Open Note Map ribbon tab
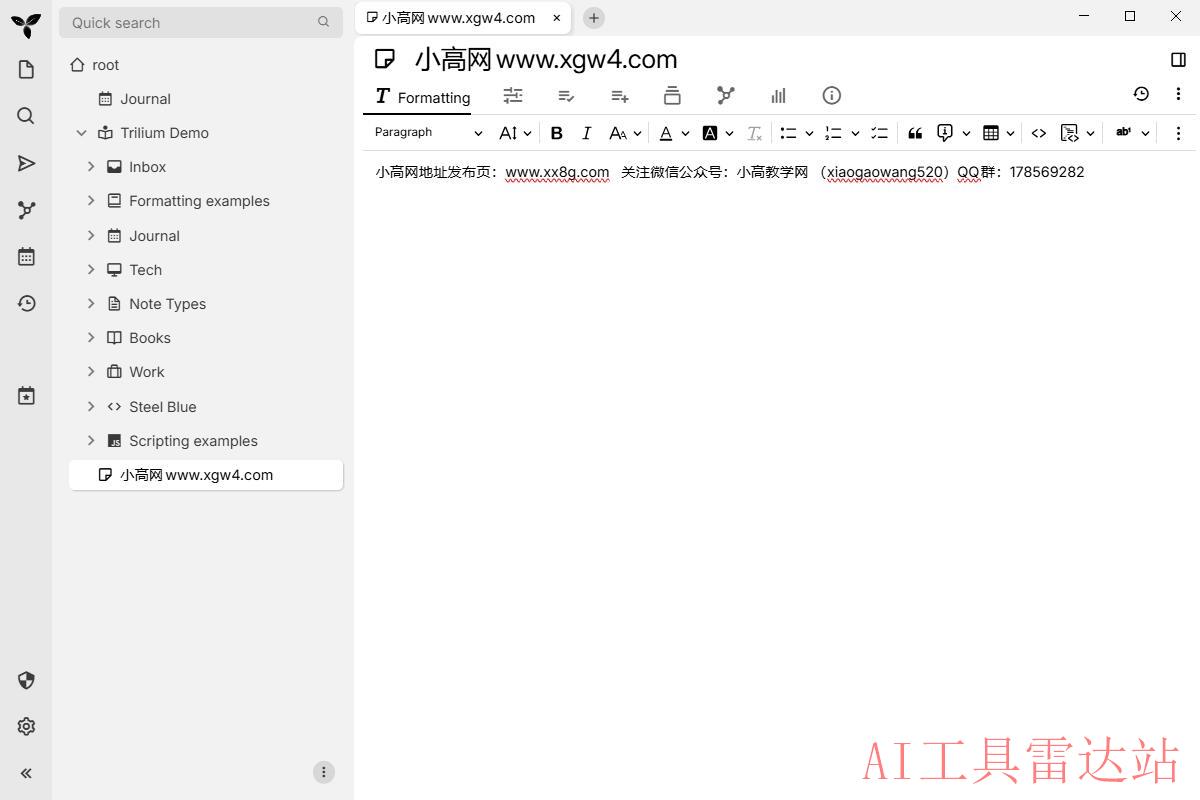This screenshot has height=800, width=1200. [726, 95]
